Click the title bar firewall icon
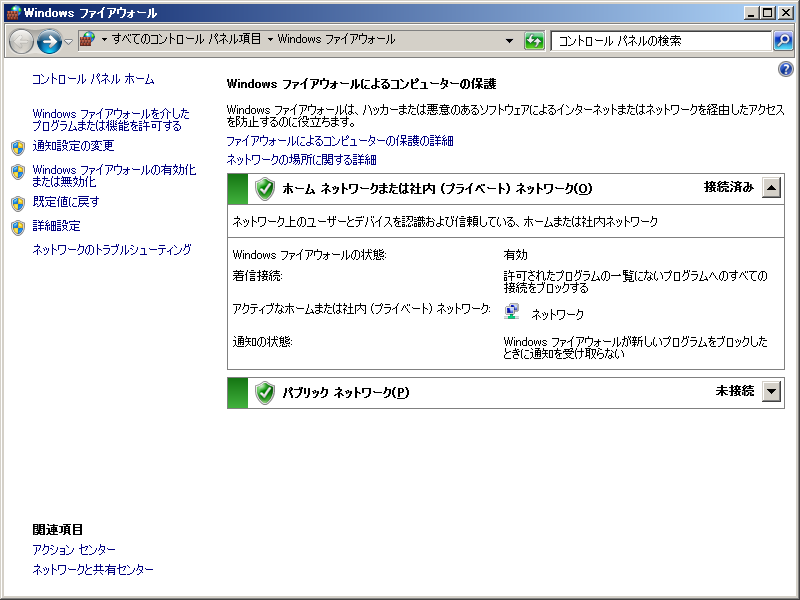This screenshot has width=800, height=600. (13, 12)
